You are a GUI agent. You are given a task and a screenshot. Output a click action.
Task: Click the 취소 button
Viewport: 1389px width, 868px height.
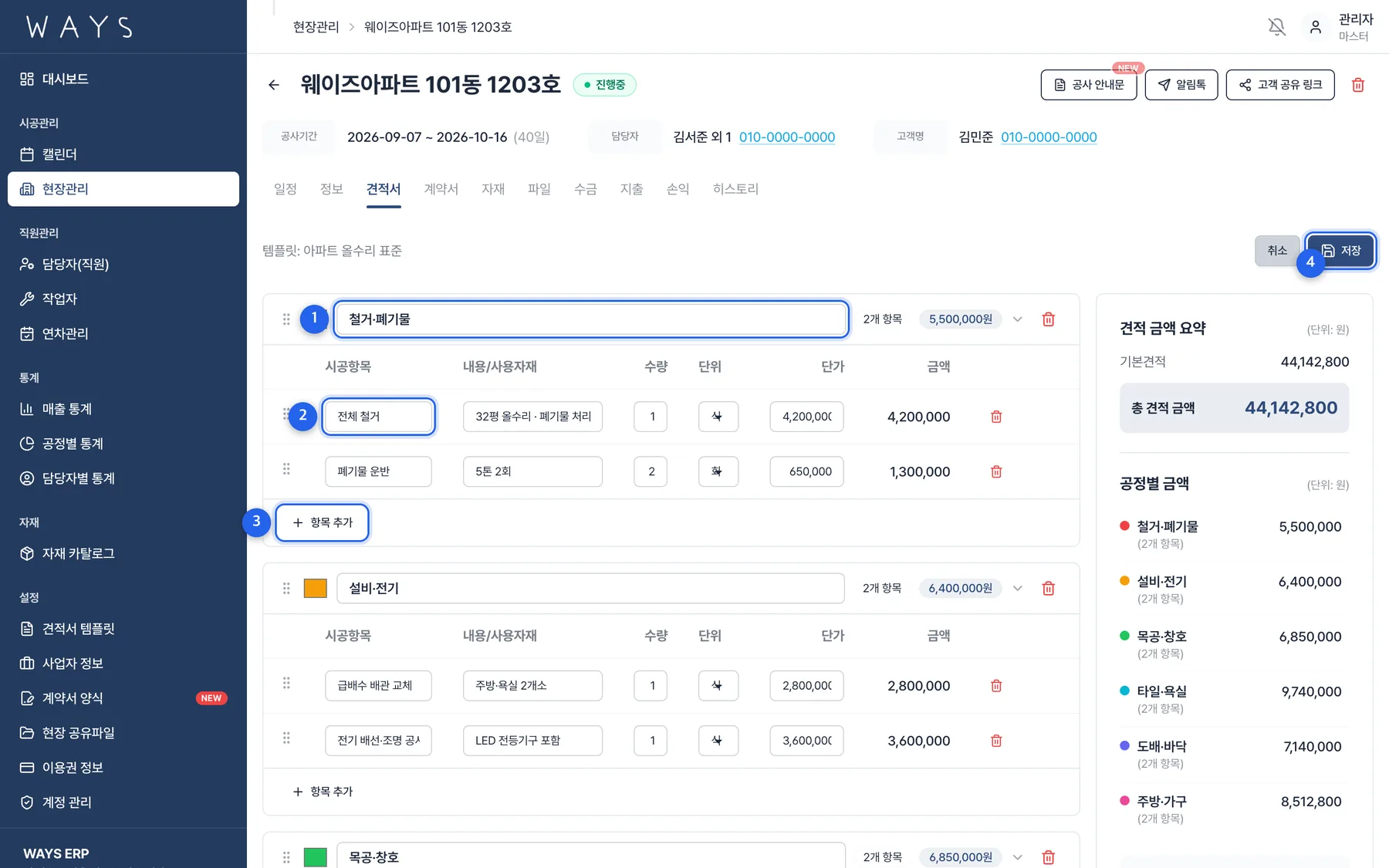click(1277, 251)
